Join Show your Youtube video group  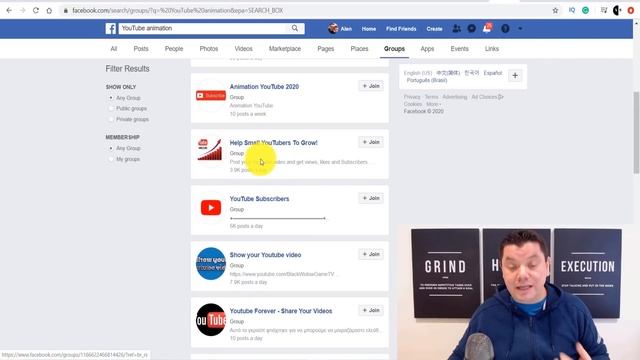371,254
